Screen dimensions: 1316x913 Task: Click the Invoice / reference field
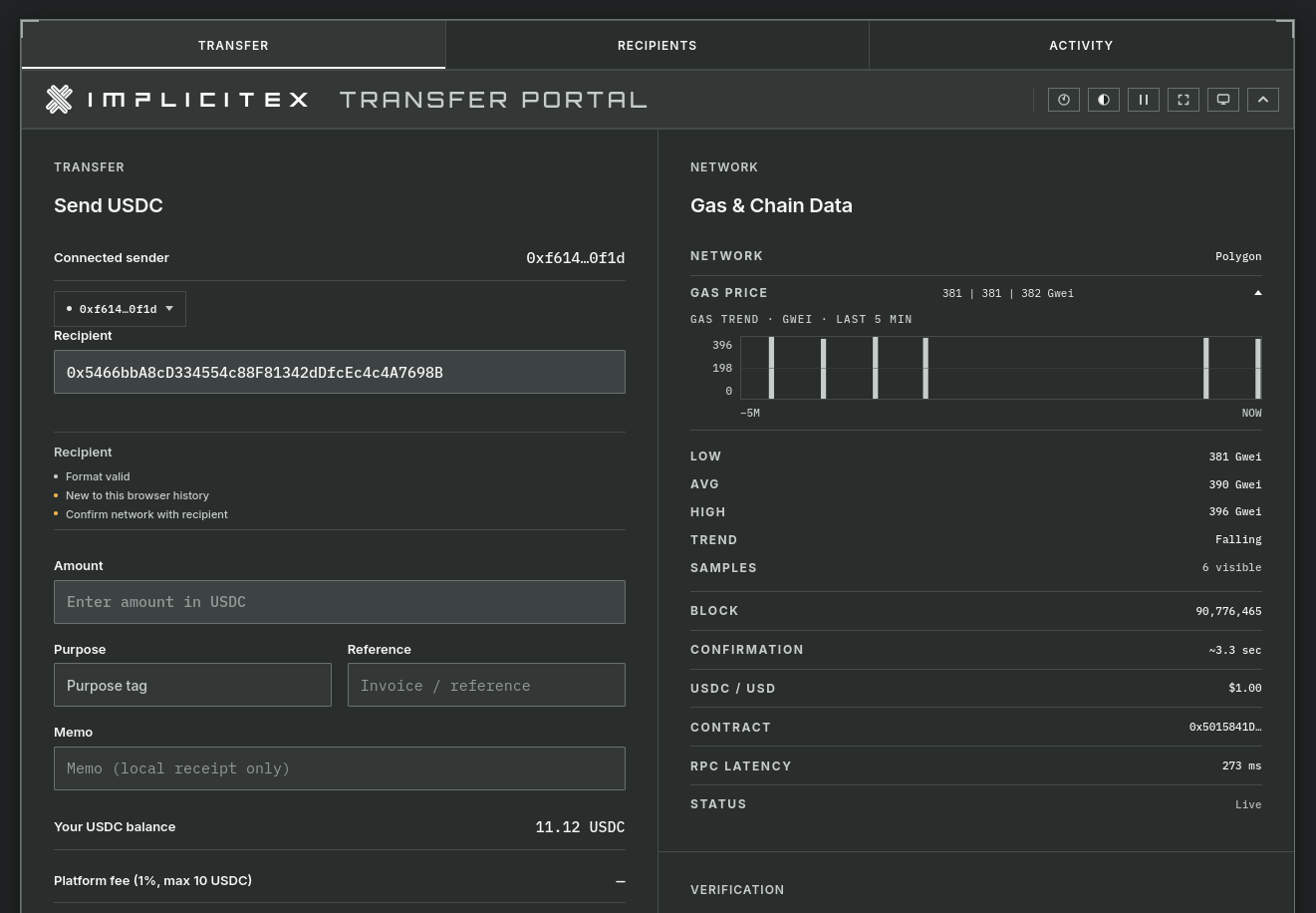click(x=486, y=685)
